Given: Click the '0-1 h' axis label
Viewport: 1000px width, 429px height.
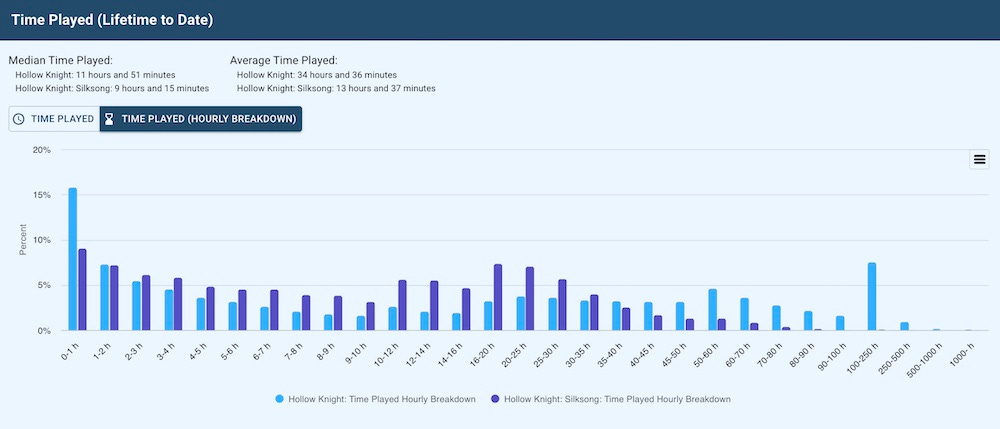Looking at the screenshot, I should (x=70, y=349).
